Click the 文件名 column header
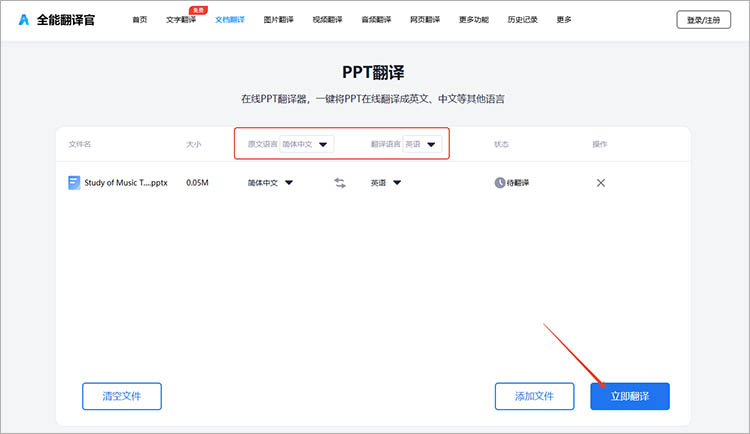 click(x=79, y=144)
